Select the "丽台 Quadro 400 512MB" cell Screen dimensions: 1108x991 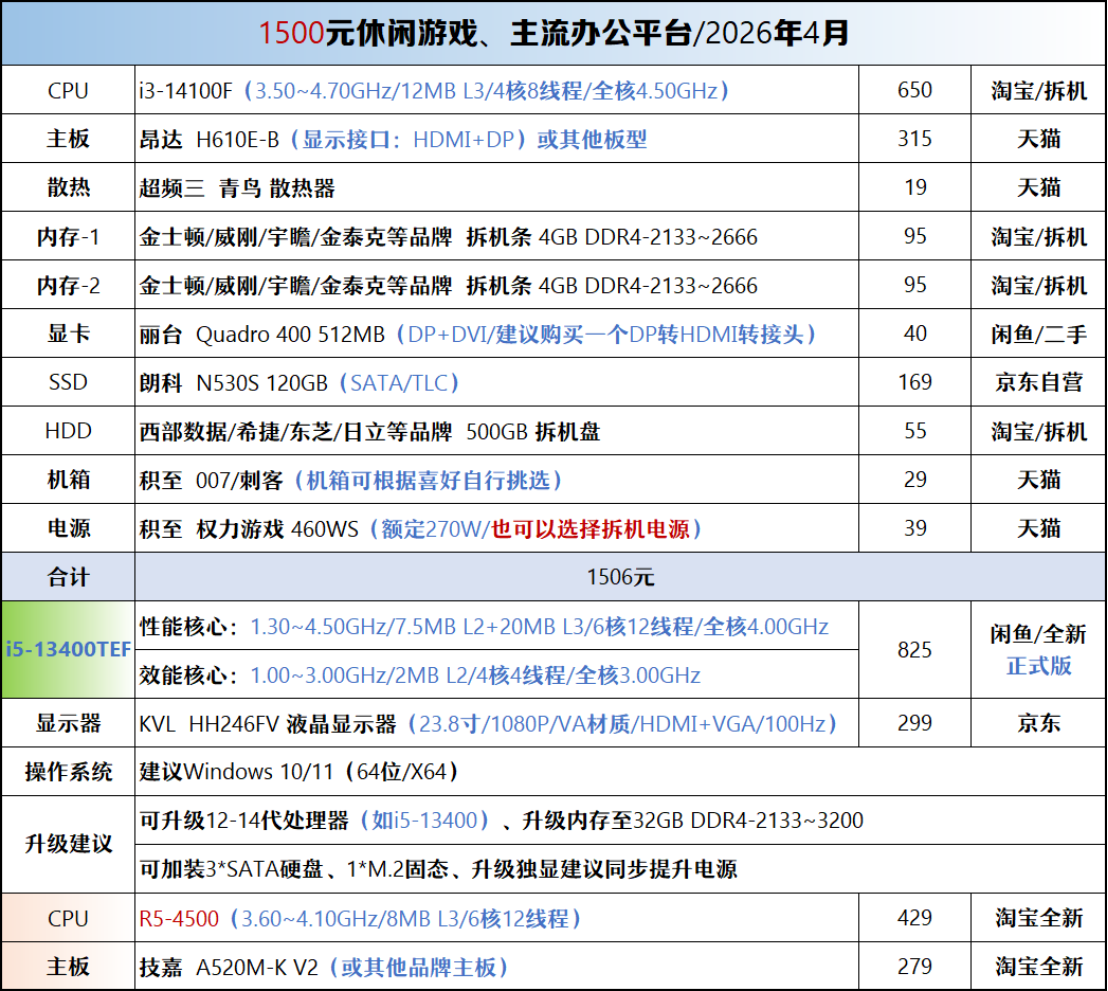[x=497, y=334]
